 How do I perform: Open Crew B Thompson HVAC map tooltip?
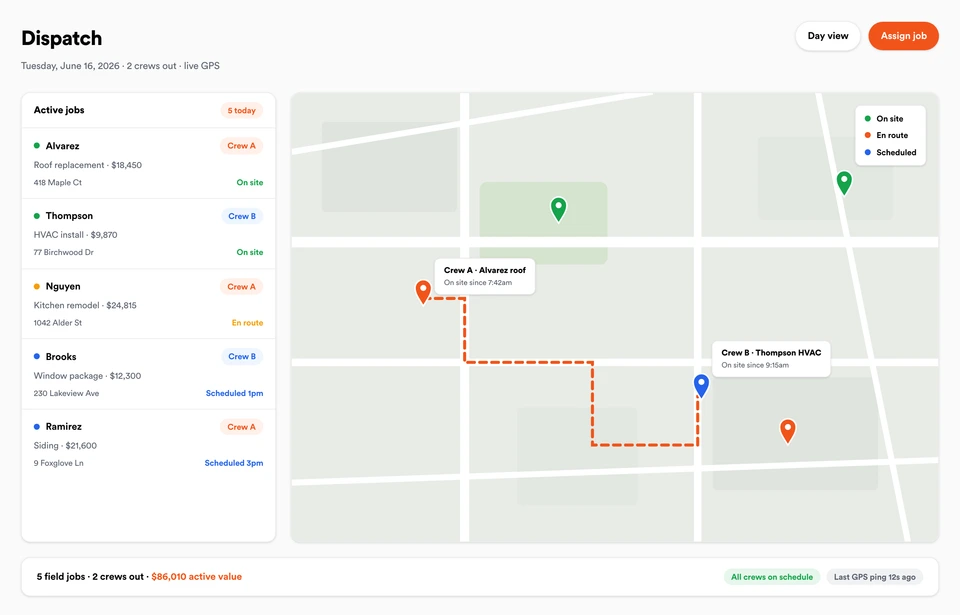(771, 358)
